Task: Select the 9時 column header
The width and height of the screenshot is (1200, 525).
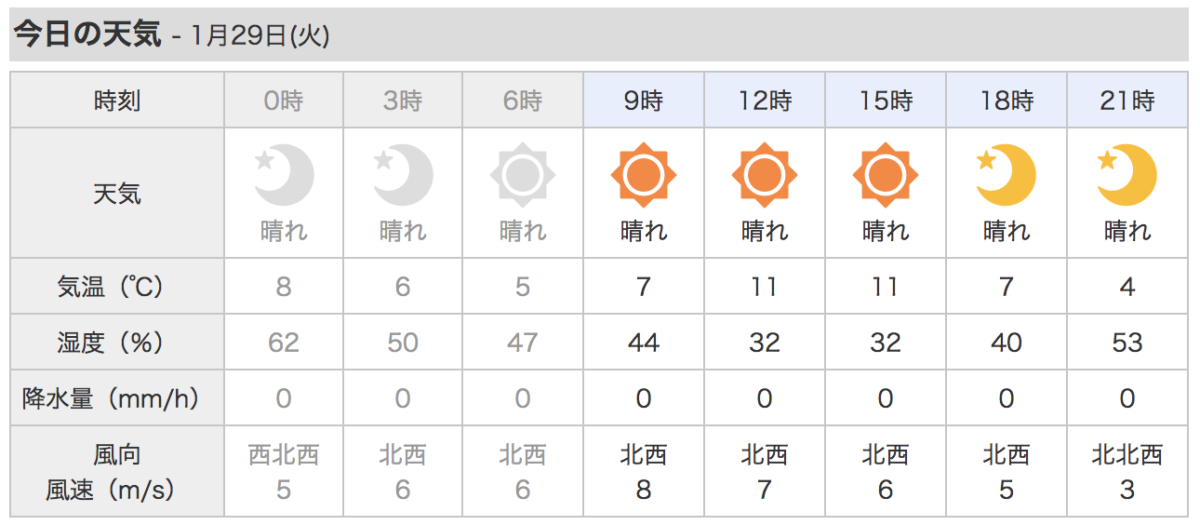Action: (643, 100)
